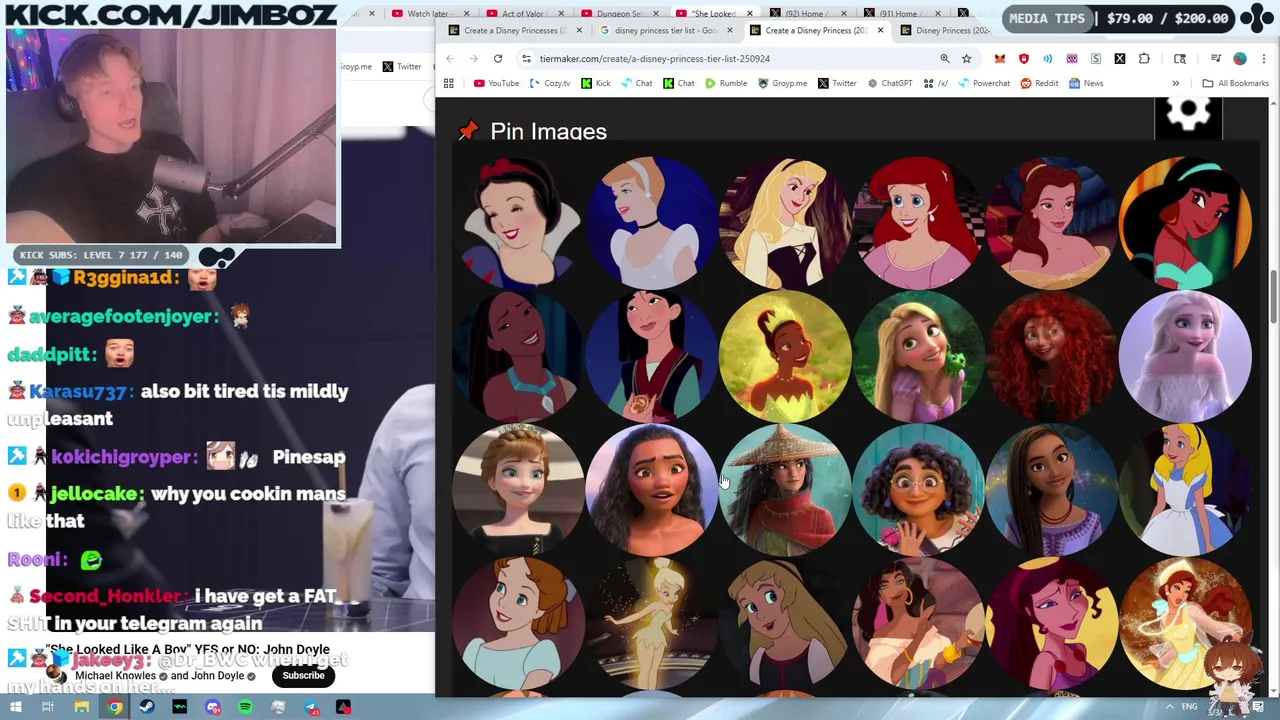The width and height of the screenshot is (1280, 720).
Task: Open Discord from the taskbar
Action: coord(212,707)
